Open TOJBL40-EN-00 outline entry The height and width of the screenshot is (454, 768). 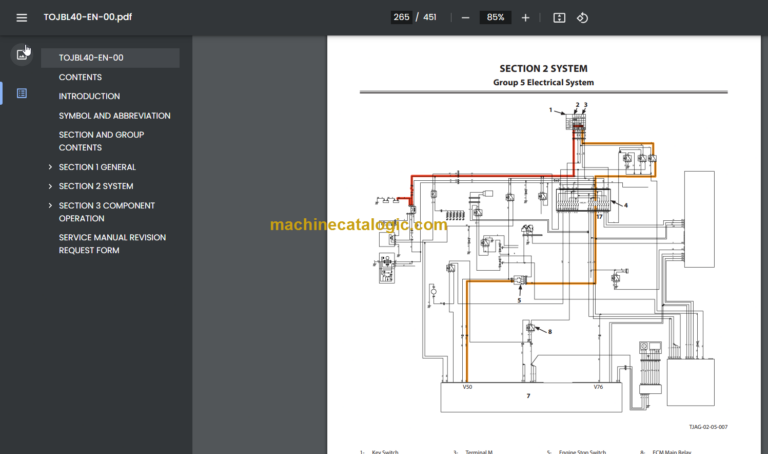90,58
